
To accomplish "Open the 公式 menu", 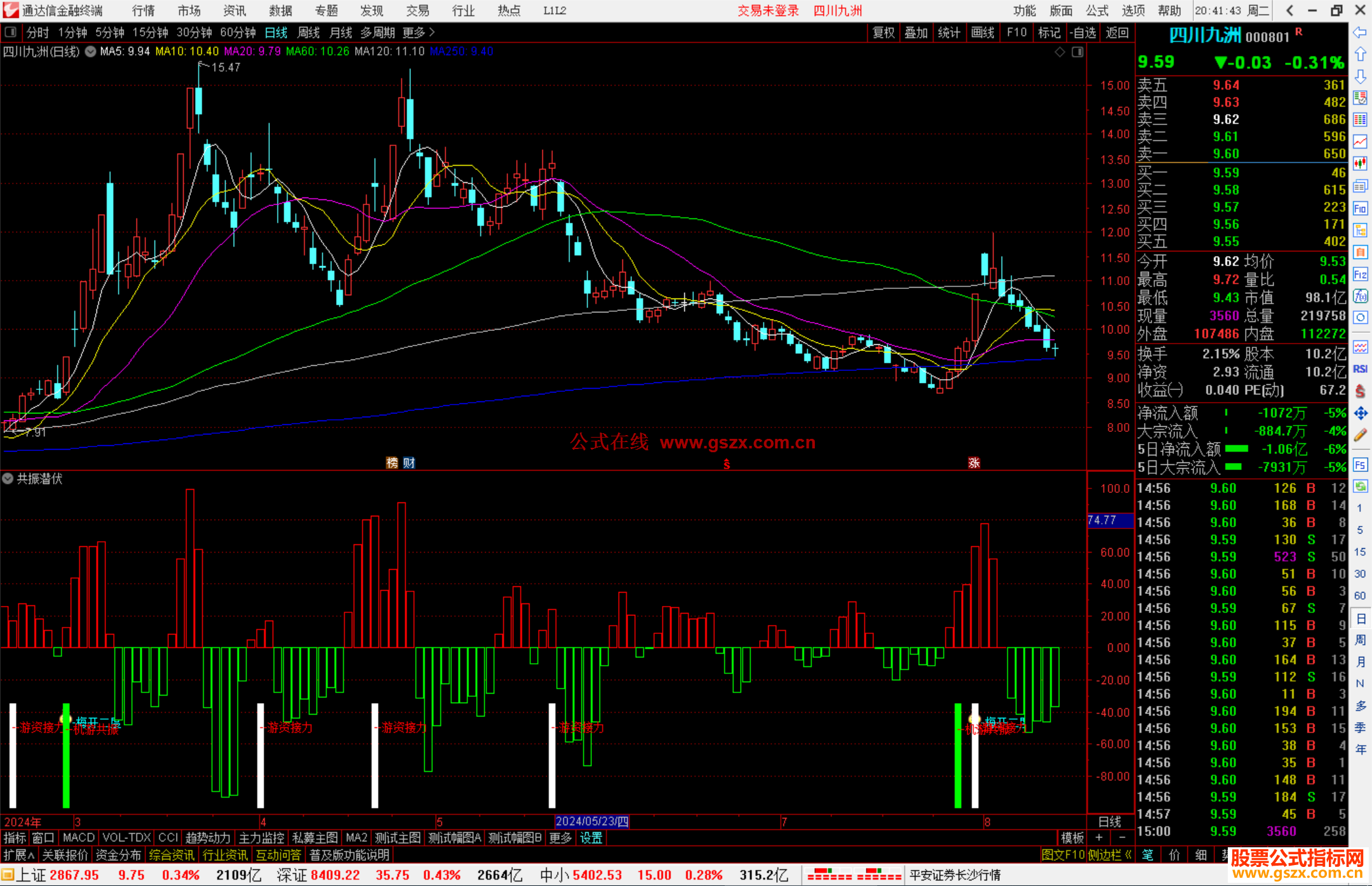I will pyautogui.click(x=1096, y=10).
